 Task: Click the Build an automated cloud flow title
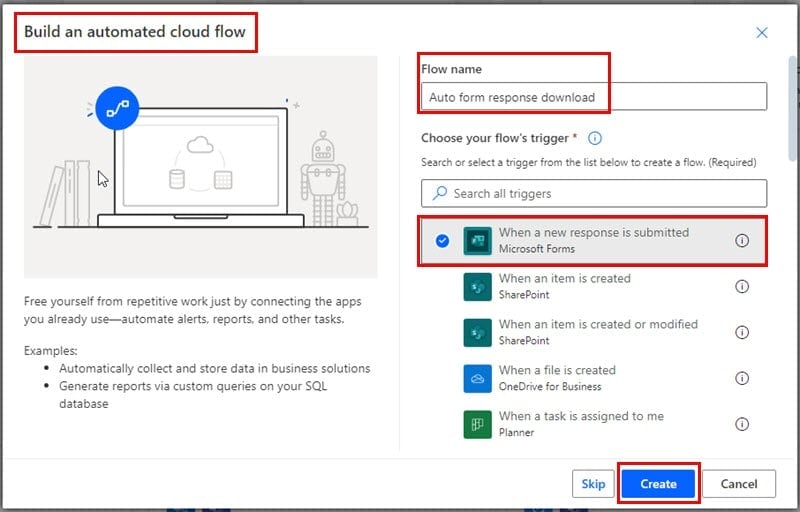(x=135, y=32)
